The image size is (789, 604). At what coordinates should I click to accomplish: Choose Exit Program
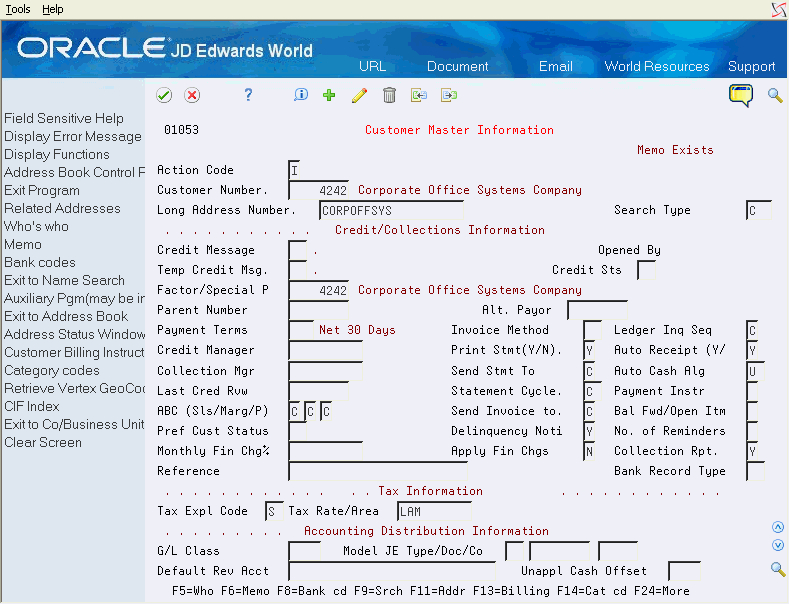(42, 191)
